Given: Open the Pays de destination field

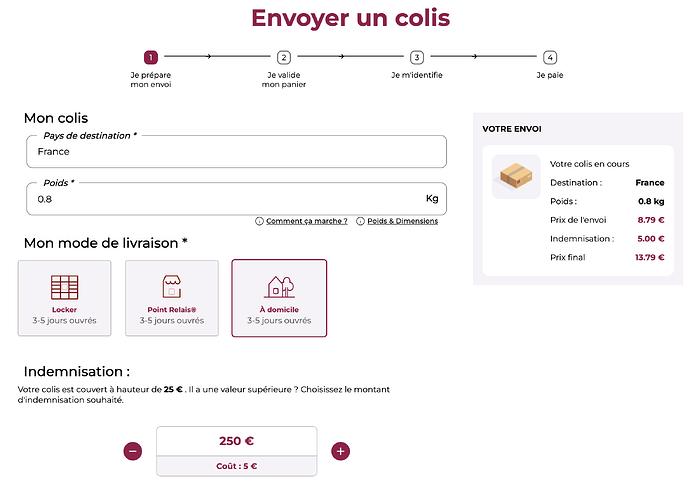Looking at the screenshot, I should (x=236, y=152).
